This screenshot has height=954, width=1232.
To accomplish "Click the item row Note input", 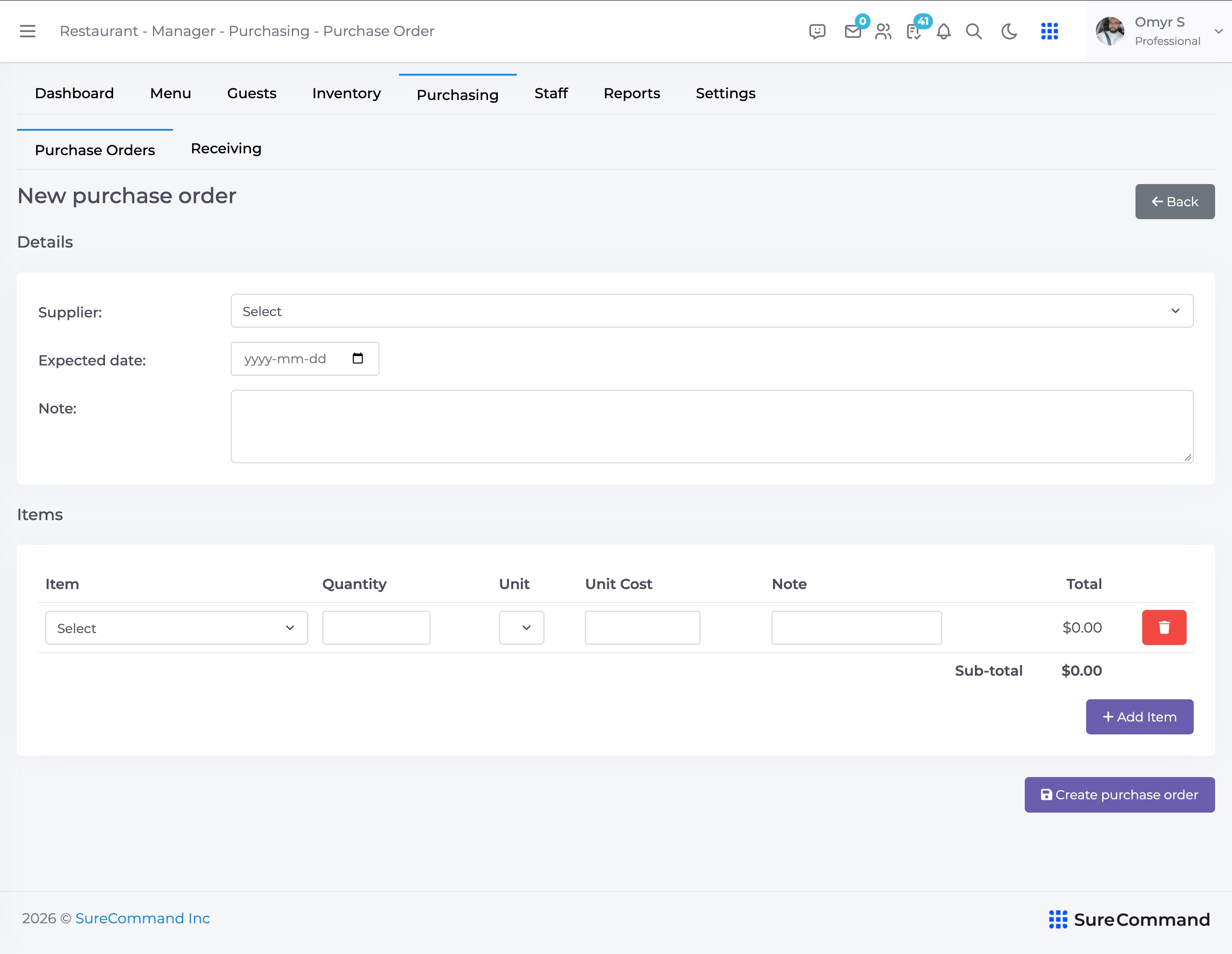I will [x=856, y=628].
